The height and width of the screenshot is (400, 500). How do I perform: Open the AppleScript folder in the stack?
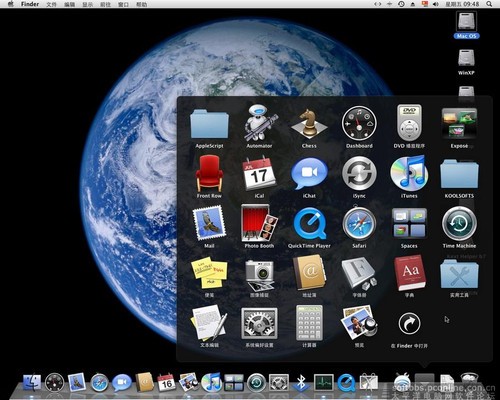click(x=209, y=124)
